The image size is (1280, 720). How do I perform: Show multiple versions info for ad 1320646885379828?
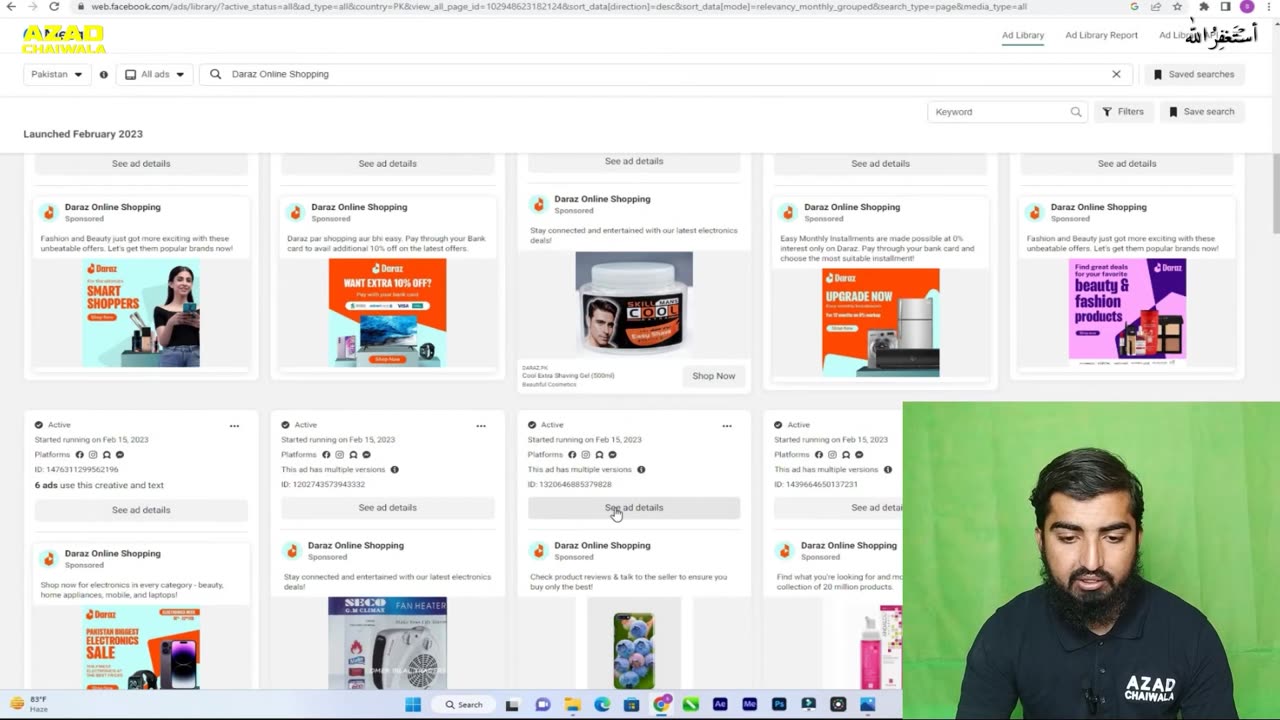pyautogui.click(x=641, y=470)
